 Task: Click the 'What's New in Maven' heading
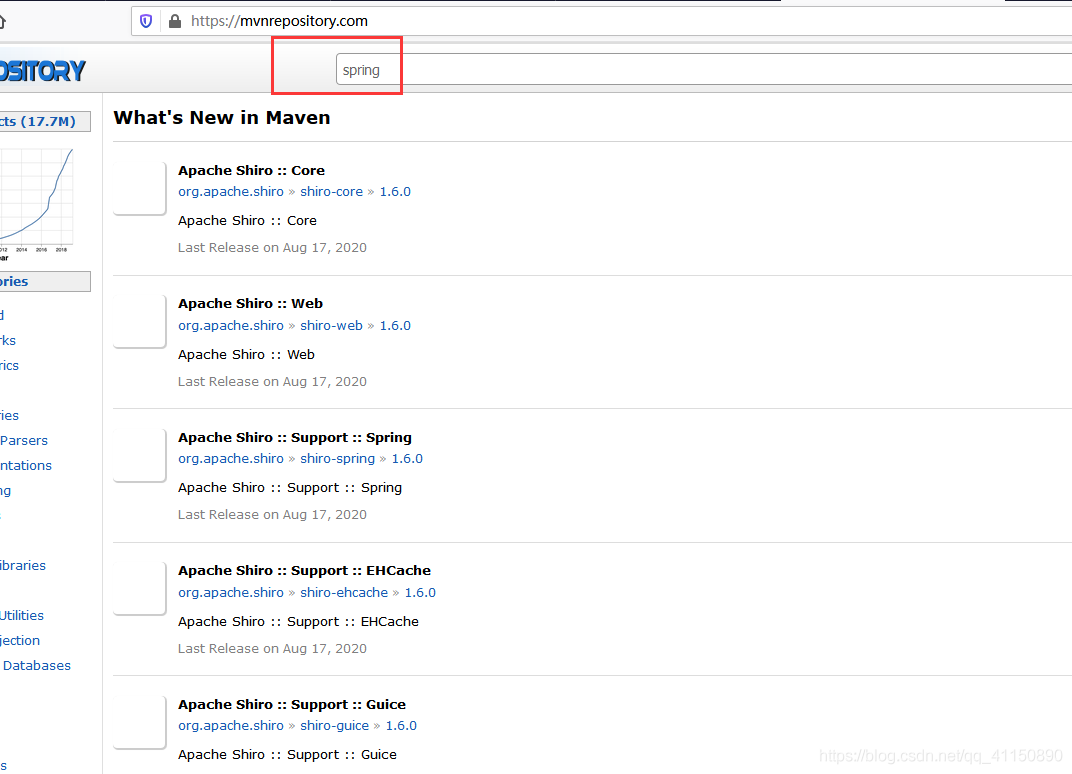click(222, 118)
